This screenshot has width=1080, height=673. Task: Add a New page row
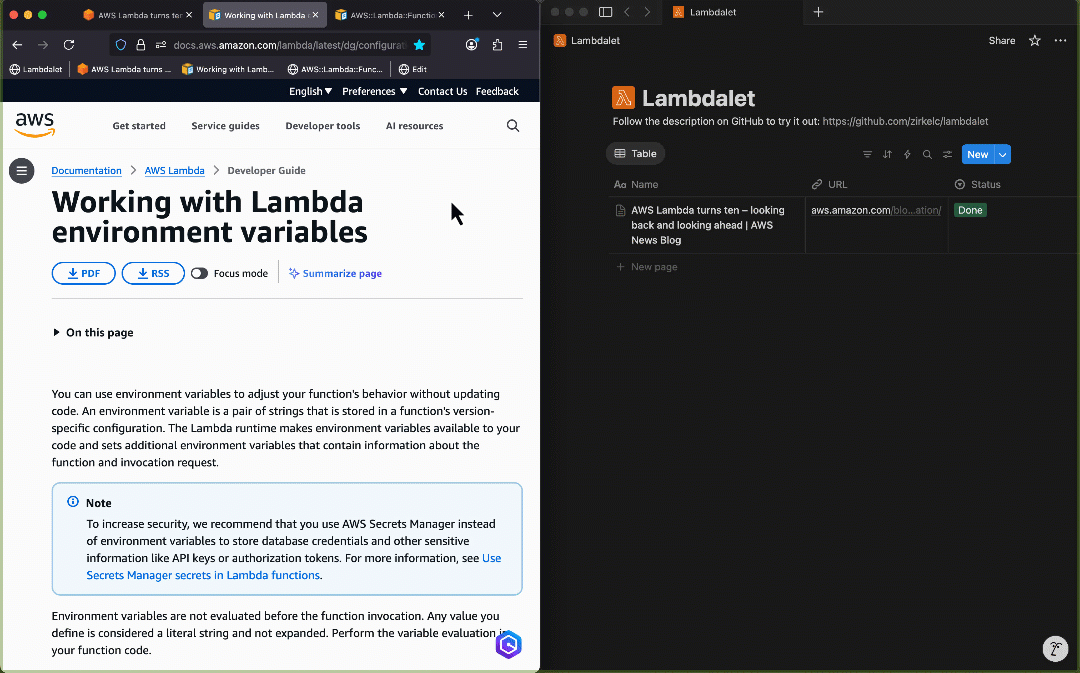pos(647,267)
